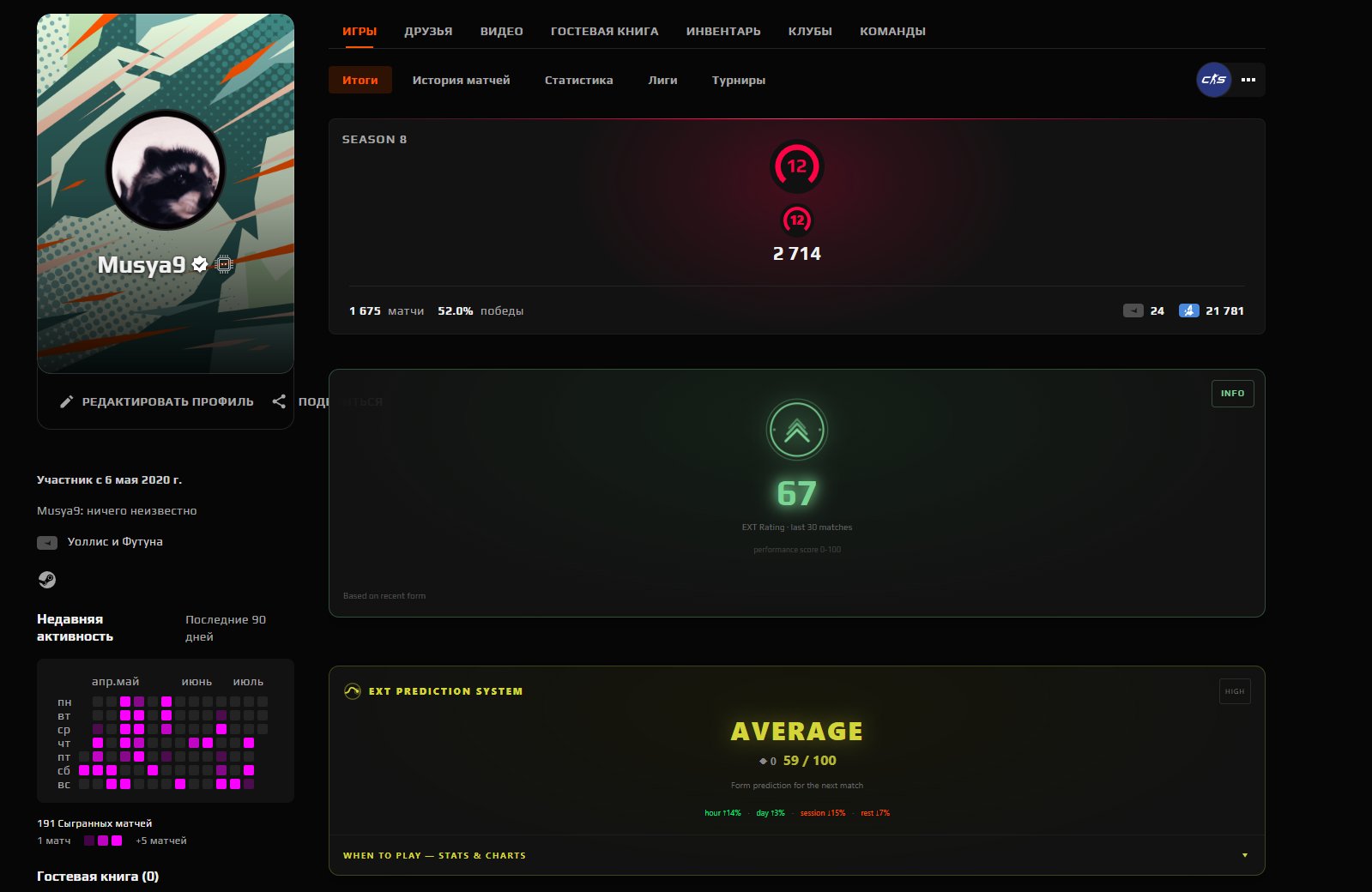Click the session ↓15% indicator
1372x892 pixels.
[x=823, y=813]
